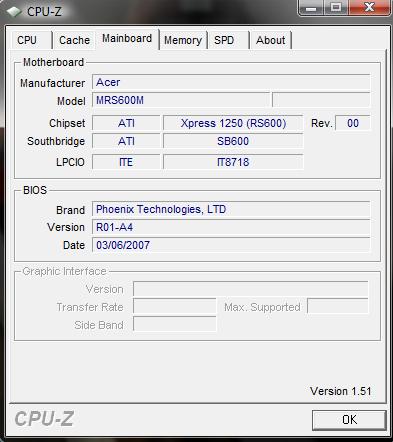
Task: Select the Mainboard tab
Action: [127, 39]
